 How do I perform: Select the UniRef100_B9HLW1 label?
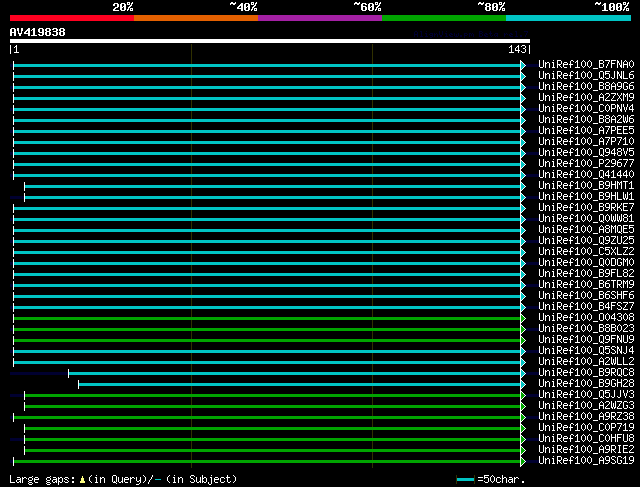point(586,197)
